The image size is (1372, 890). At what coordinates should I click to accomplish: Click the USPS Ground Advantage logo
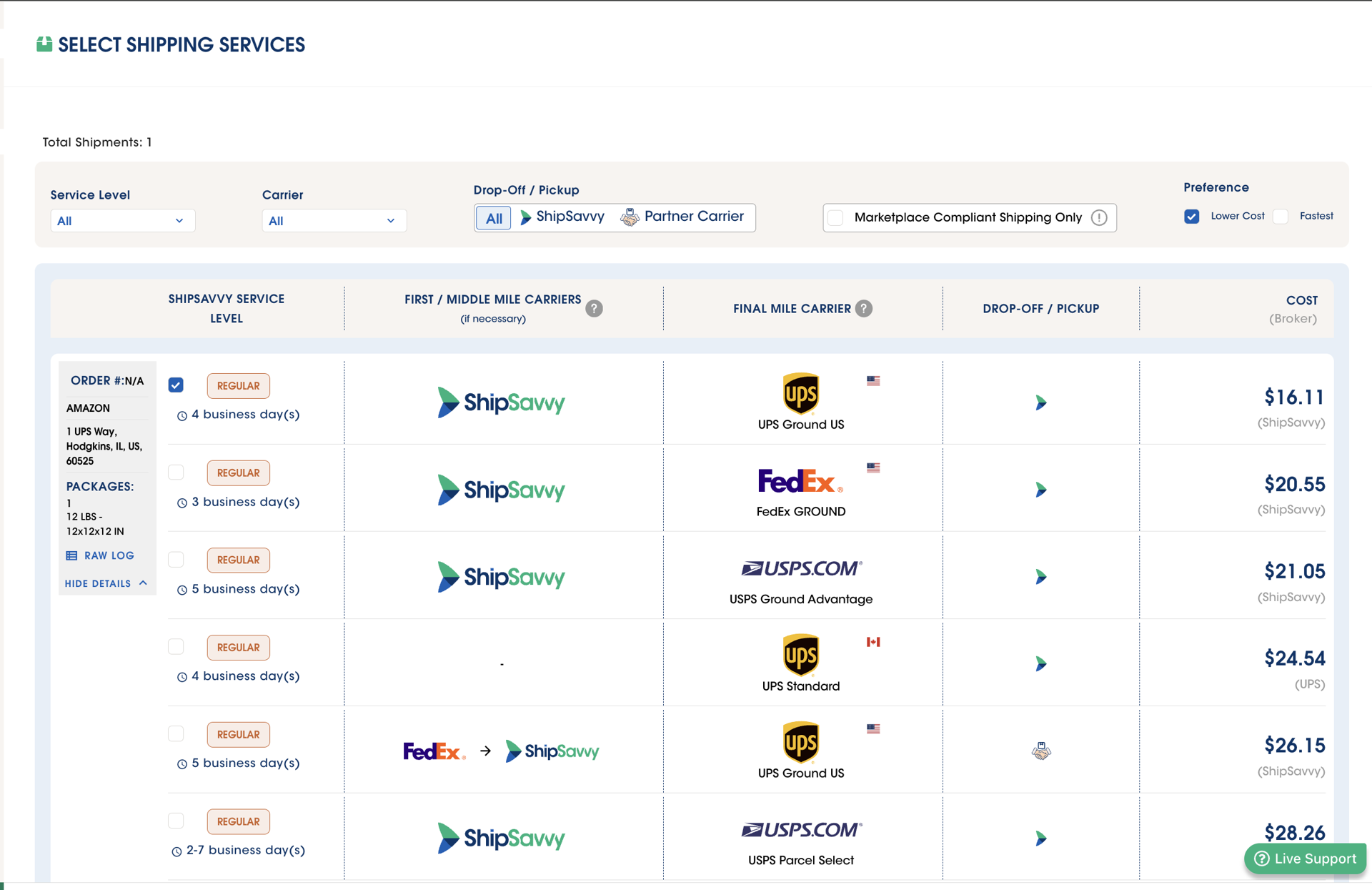[801, 568]
